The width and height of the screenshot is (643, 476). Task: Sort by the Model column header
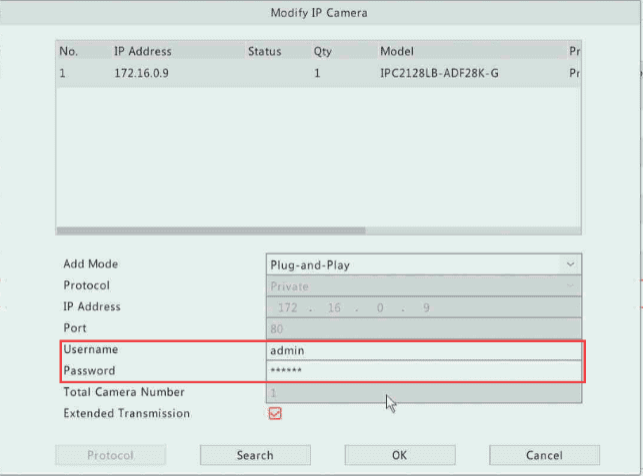coord(396,51)
